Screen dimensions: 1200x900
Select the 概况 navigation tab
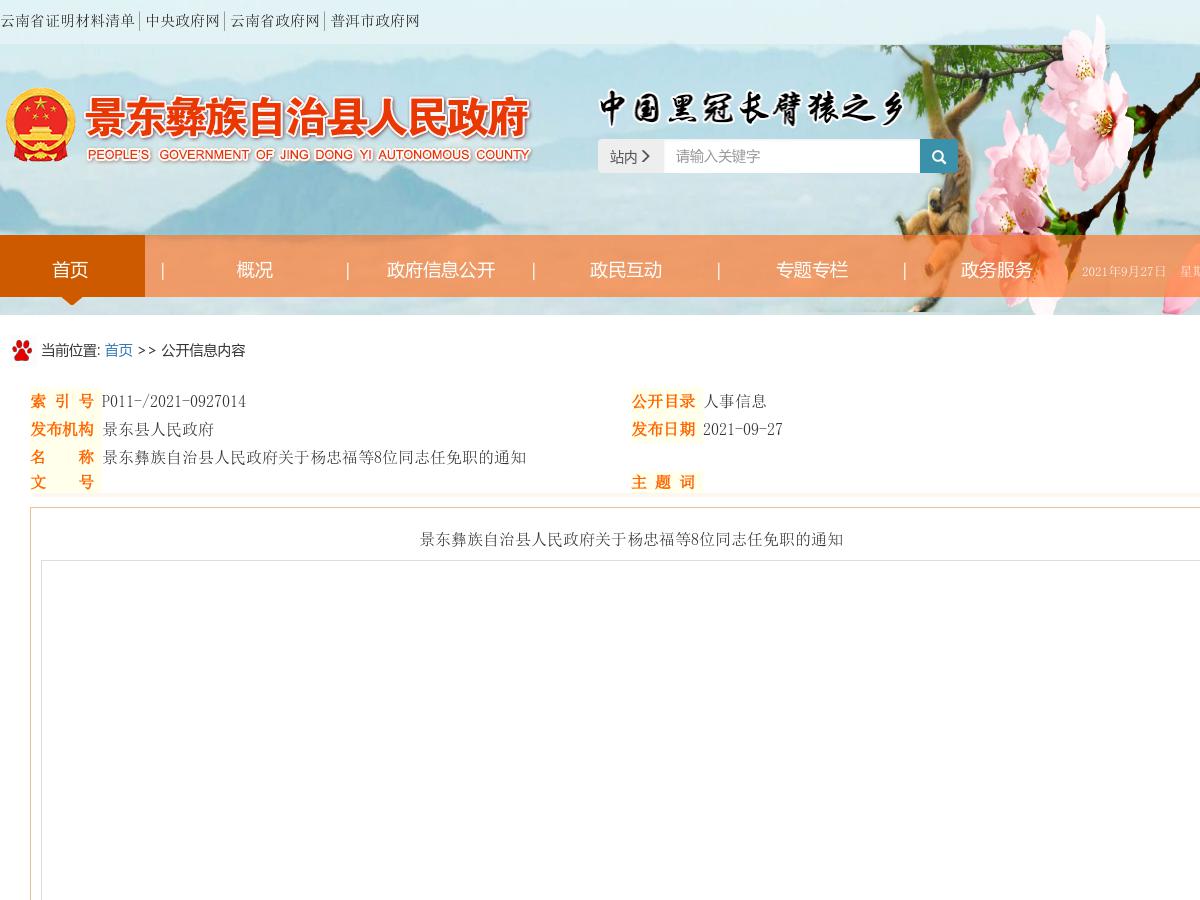(x=255, y=270)
